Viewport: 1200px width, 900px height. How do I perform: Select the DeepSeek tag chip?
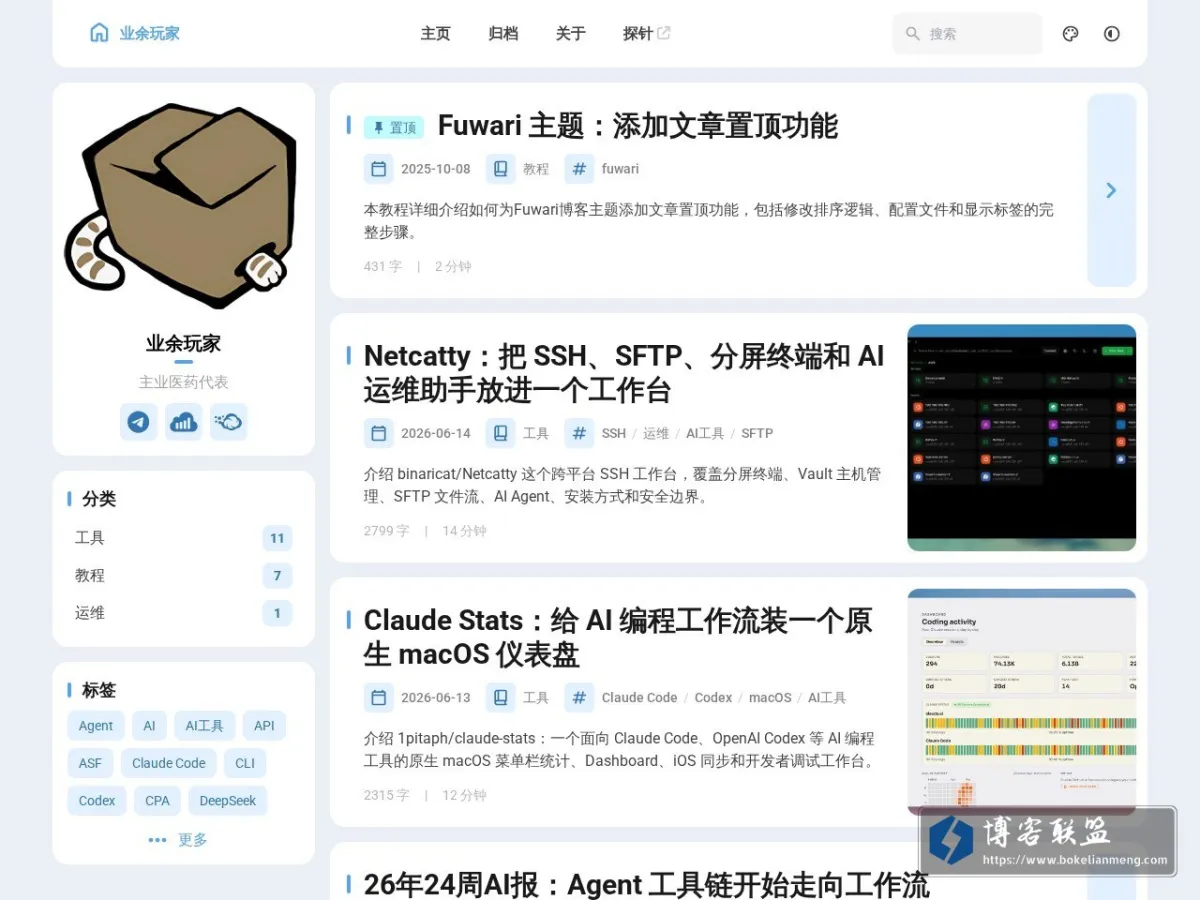click(x=228, y=801)
